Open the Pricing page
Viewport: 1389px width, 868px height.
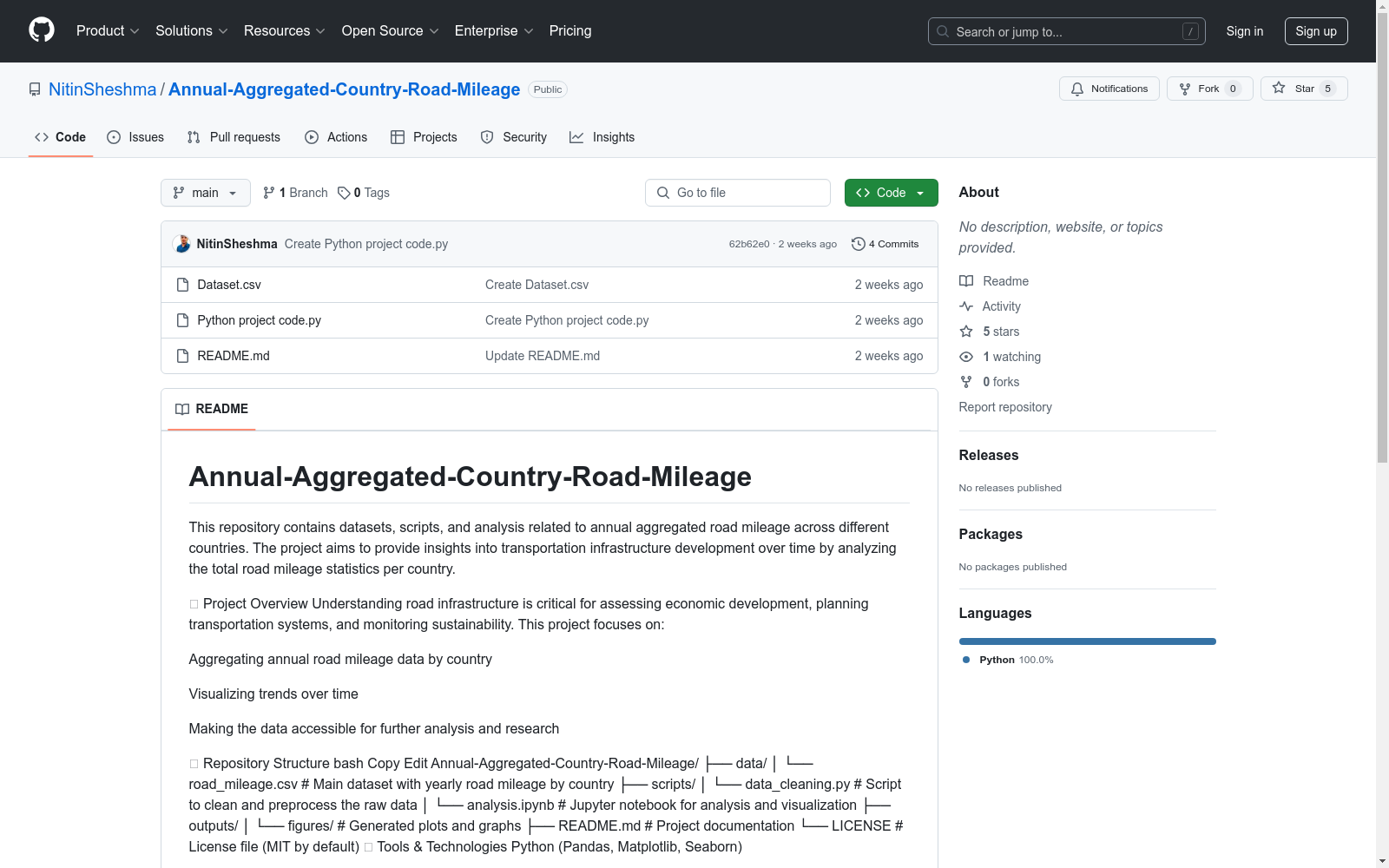coord(570,30)
